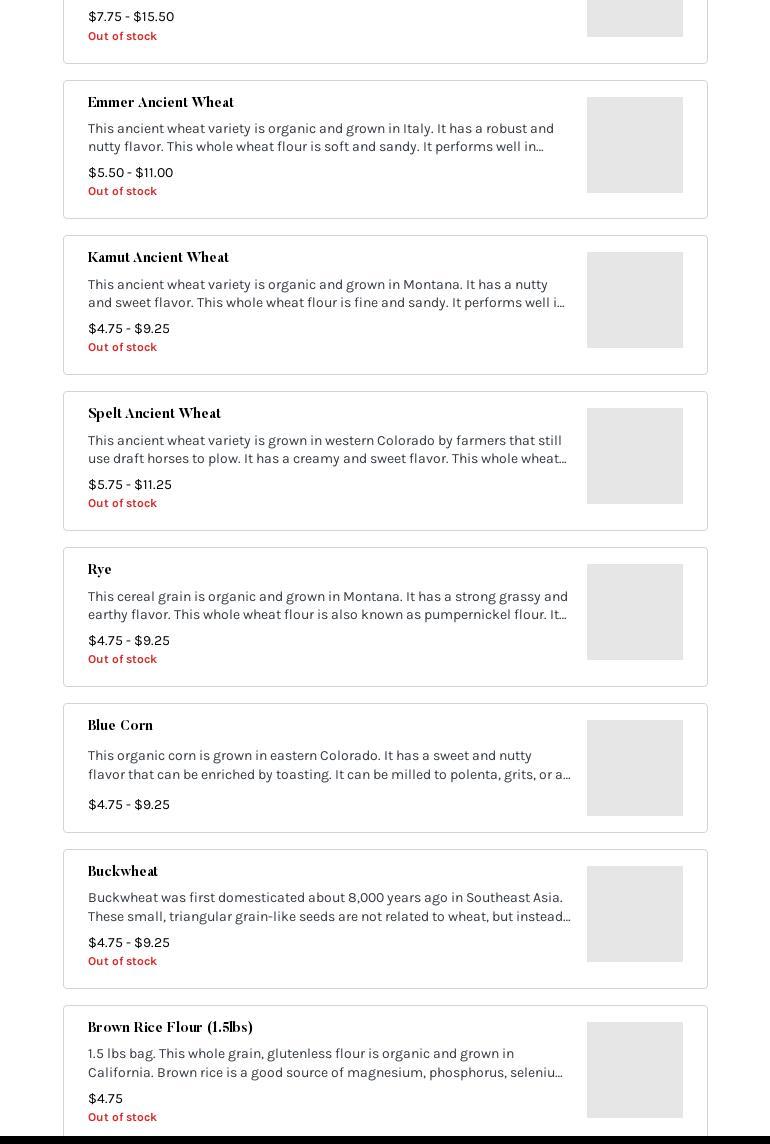Screen dimensions: 770x1144
Task: Open the Spelt Ancient Wheat thumbnail
Action: point(634,456)
